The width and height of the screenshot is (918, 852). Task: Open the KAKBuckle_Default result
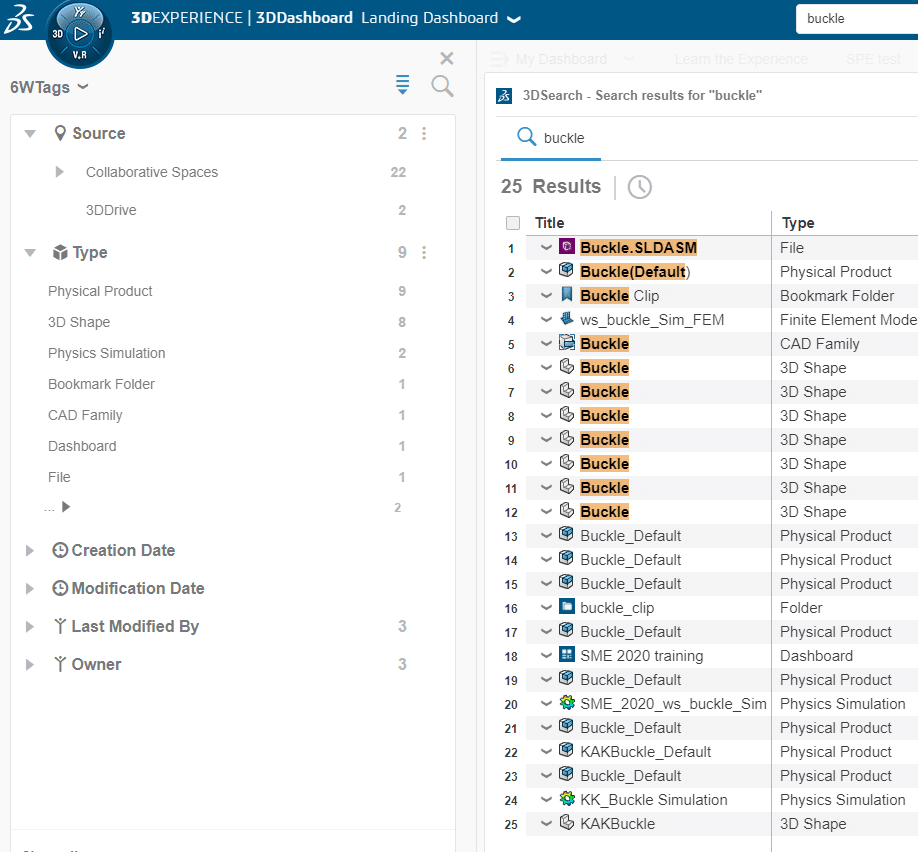[x=645, y=752]
